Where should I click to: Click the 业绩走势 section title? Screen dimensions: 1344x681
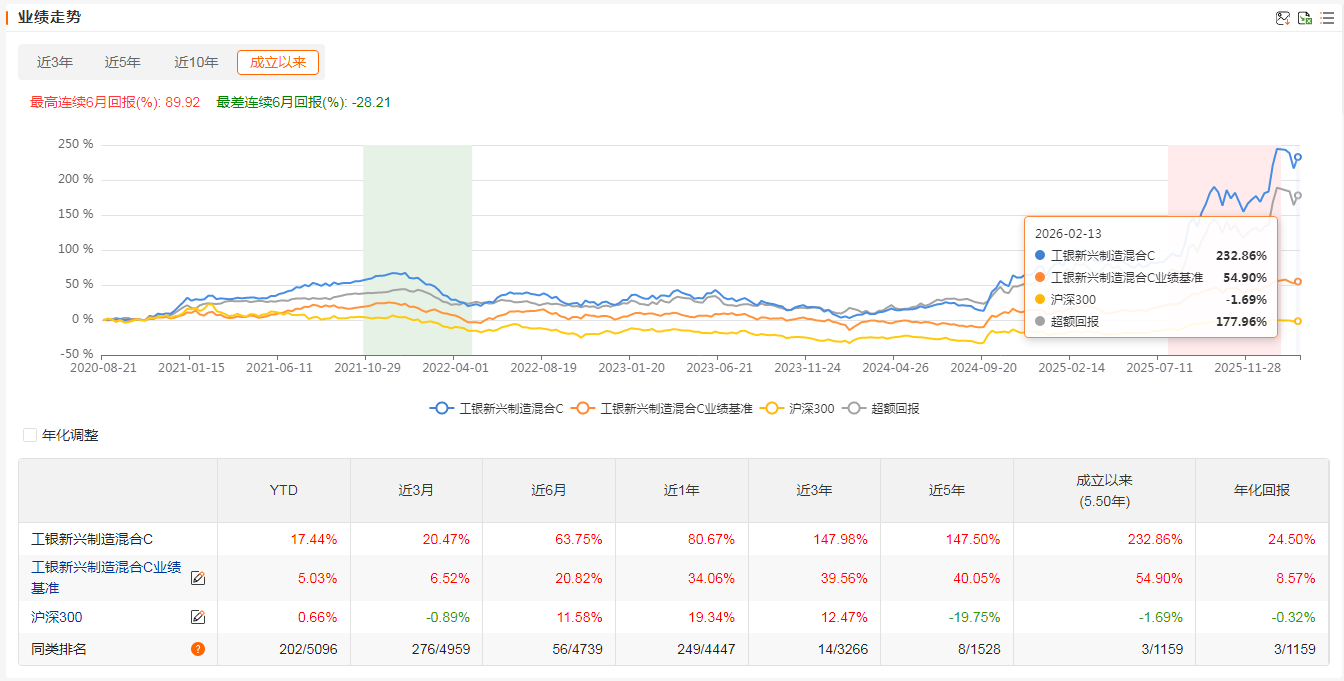click(50, 17)
